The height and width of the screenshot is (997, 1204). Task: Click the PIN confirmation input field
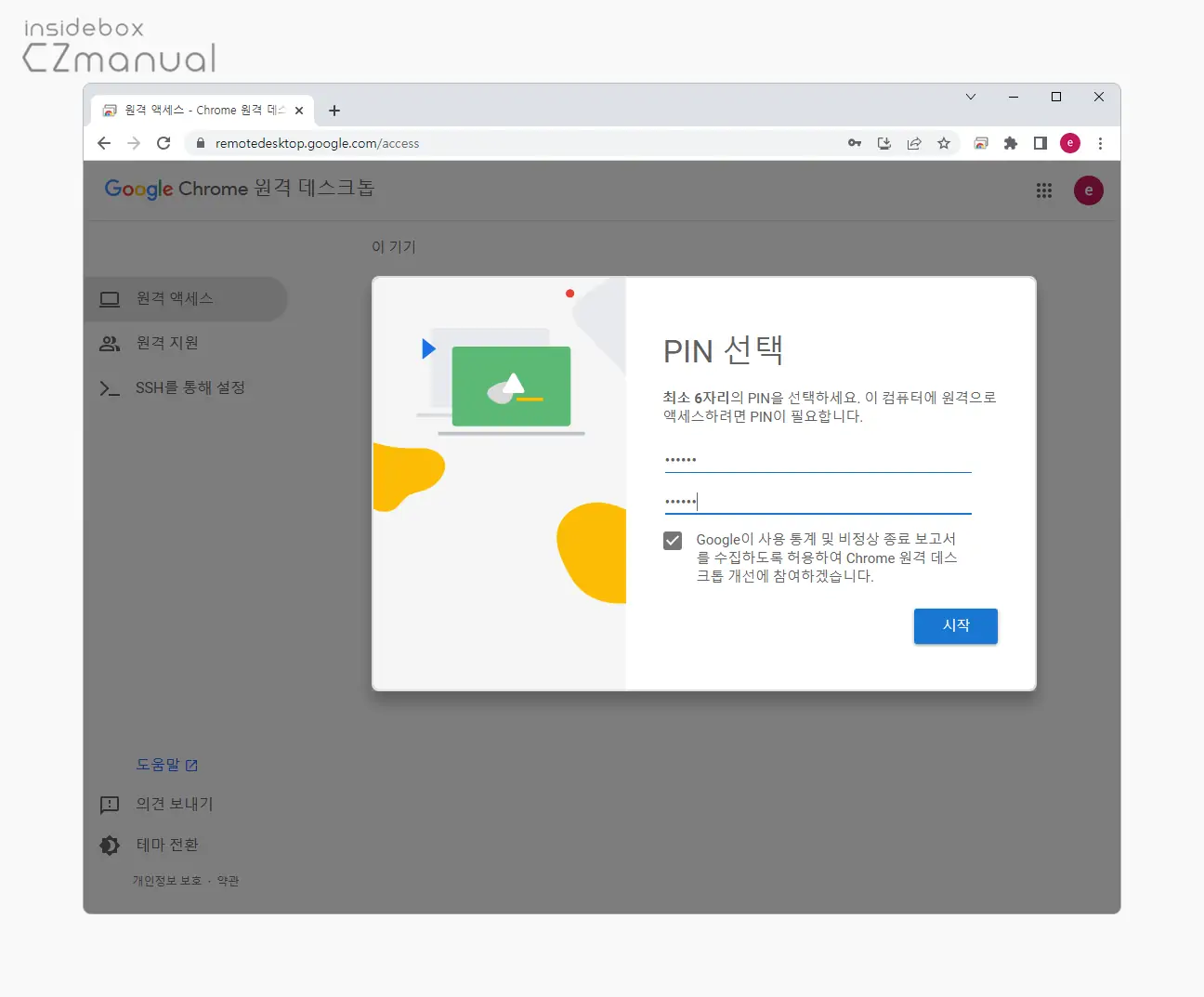click(818, 501)
